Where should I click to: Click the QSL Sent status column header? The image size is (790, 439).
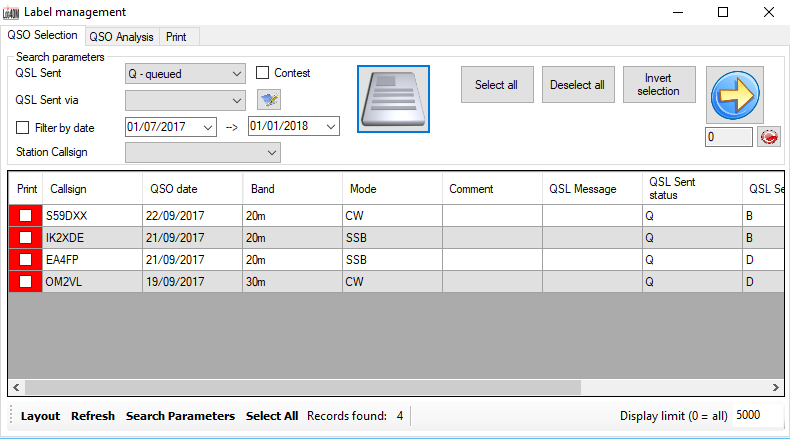coord(692,189)
